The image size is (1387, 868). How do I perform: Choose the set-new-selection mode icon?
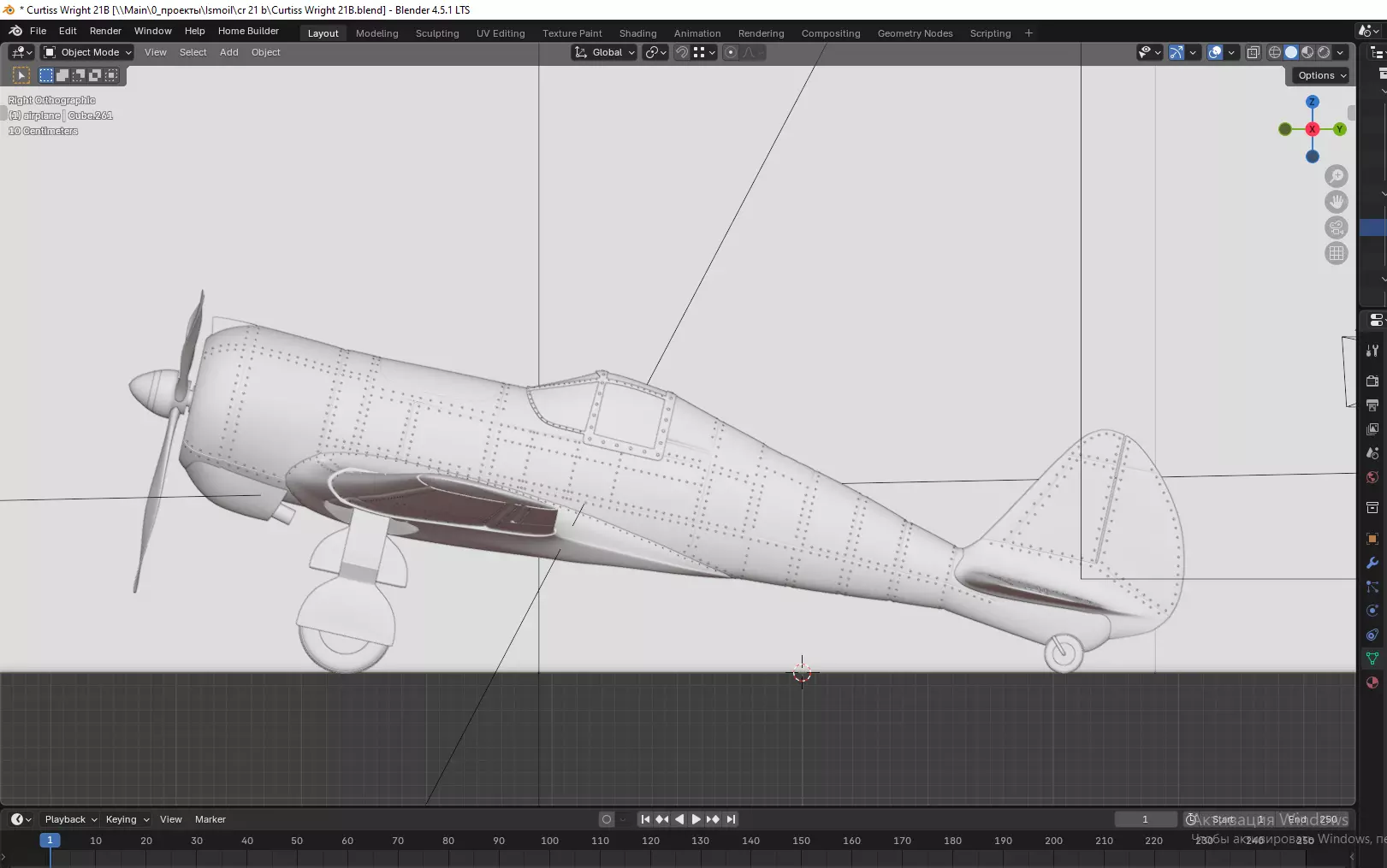tap(46, 75)
